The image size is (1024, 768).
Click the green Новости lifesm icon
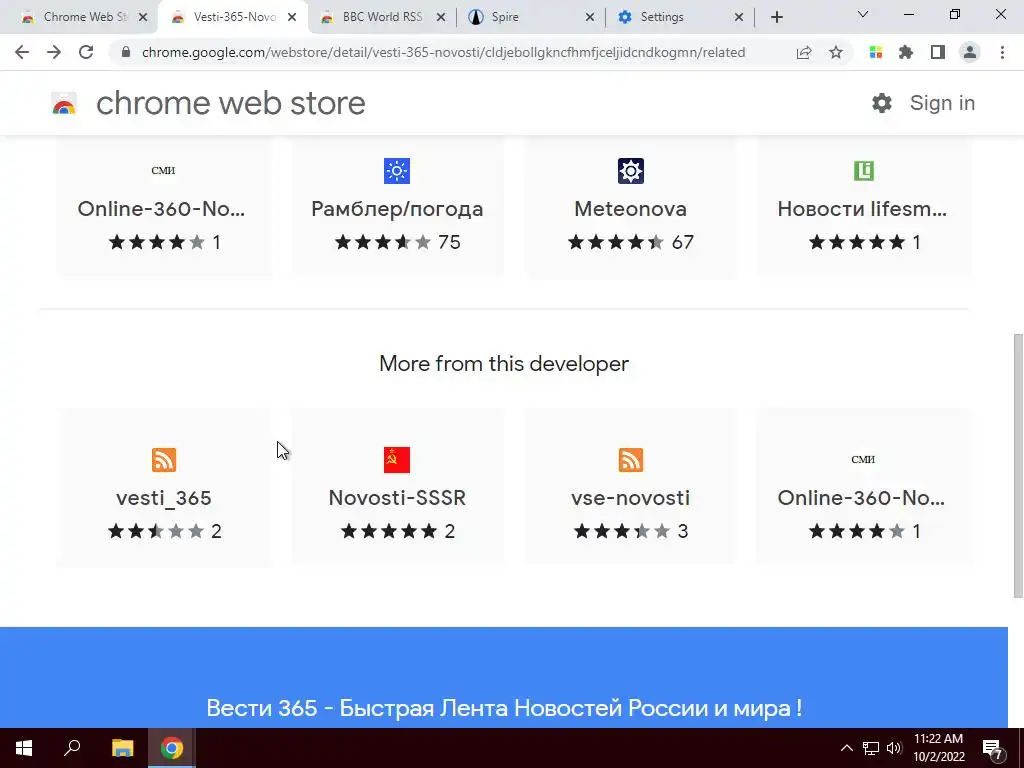pos(863,171)
